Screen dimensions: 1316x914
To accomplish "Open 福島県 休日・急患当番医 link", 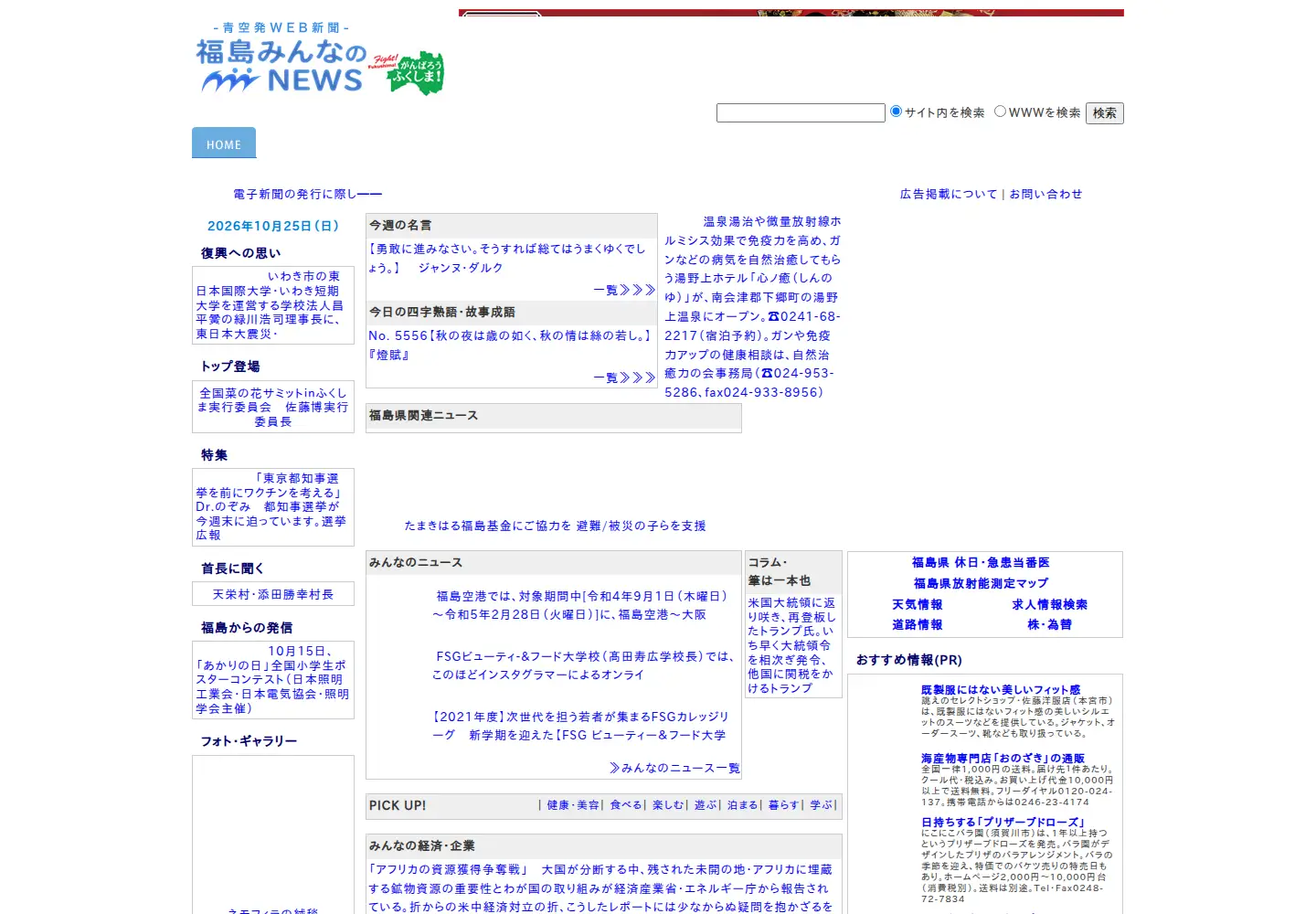I will click(x=981, y=563).
